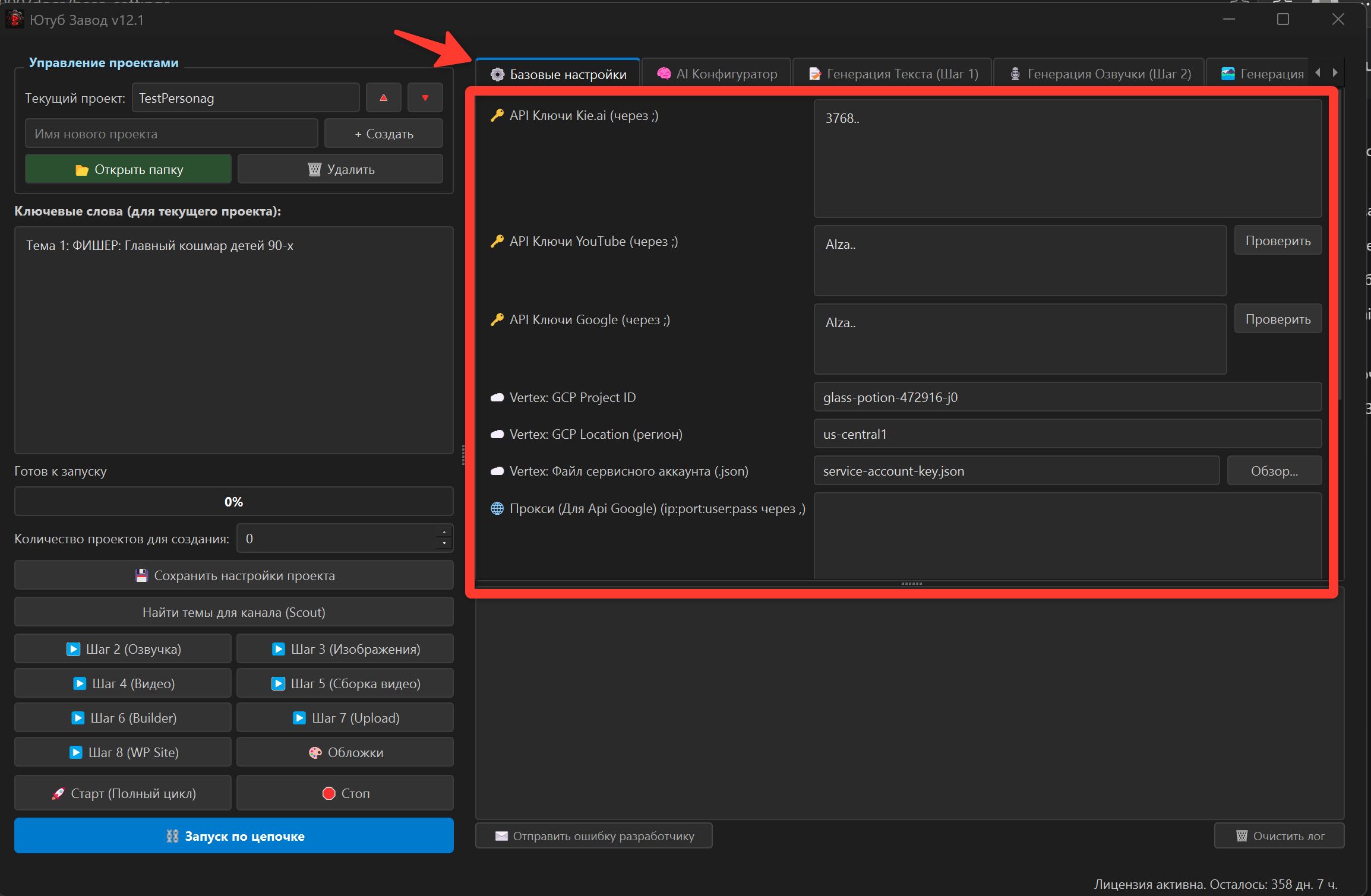Screen dimensions: 1371x896
Task: Click Проверить next to Google keys
Action: [1278, 319]
